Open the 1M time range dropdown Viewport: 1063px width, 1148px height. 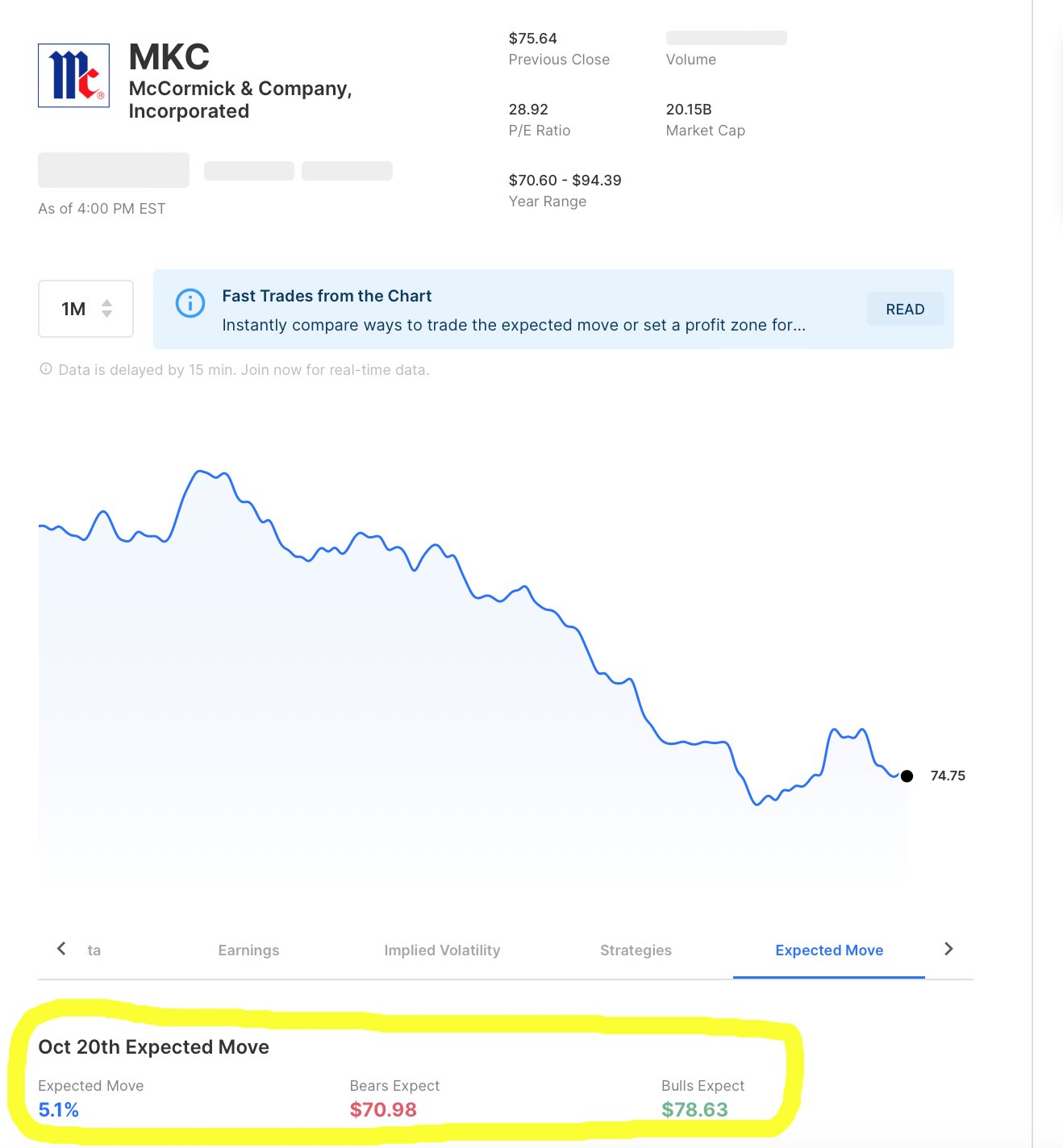(85, 309)
